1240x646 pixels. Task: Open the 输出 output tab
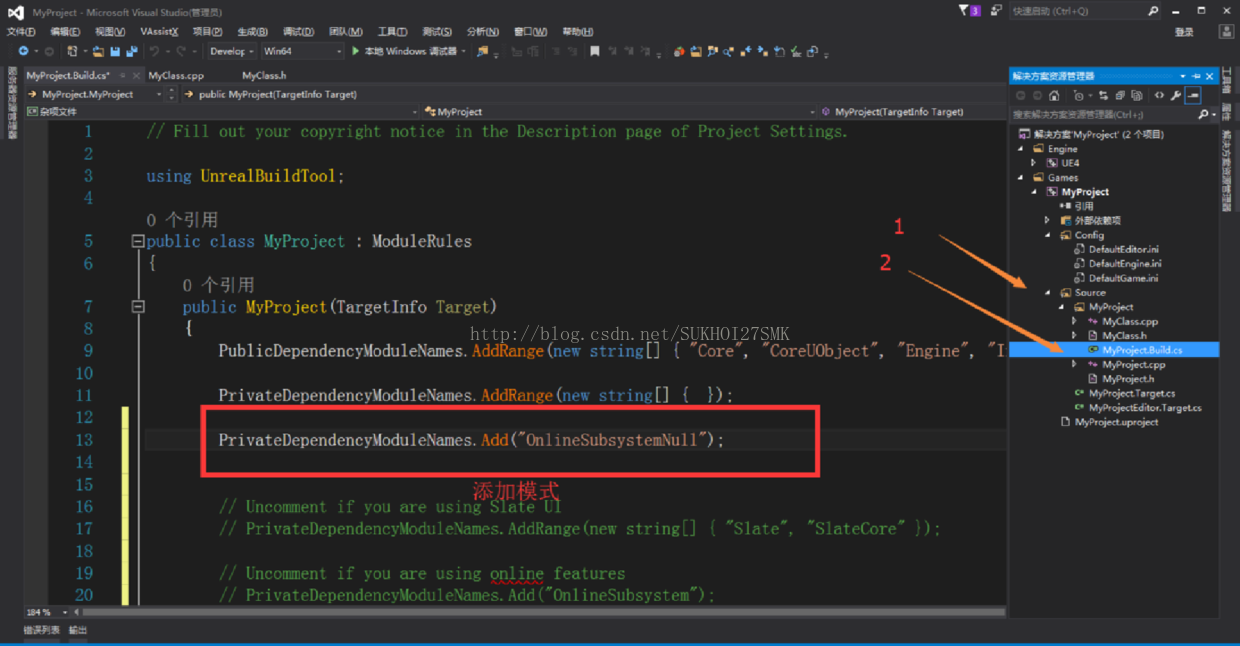coord(78,630)
